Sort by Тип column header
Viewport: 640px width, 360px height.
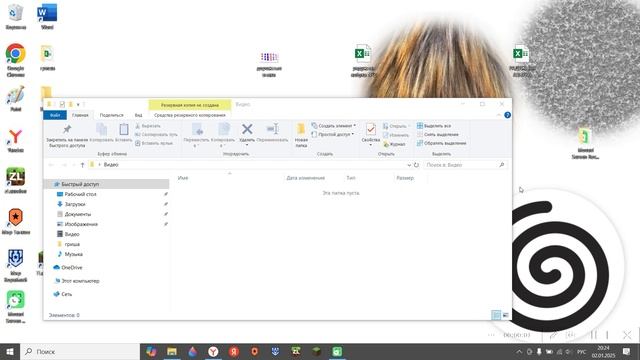click(351, 178)
